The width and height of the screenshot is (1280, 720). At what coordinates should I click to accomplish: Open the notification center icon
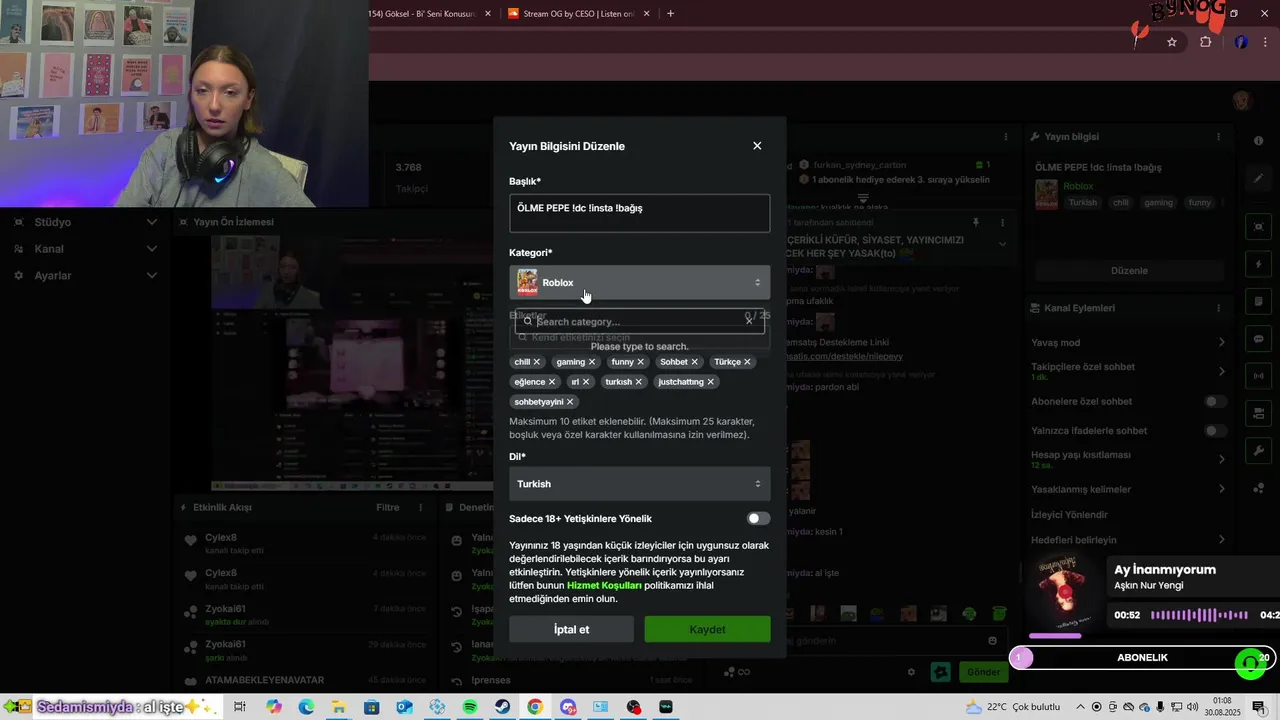(x=1259, y=707)
